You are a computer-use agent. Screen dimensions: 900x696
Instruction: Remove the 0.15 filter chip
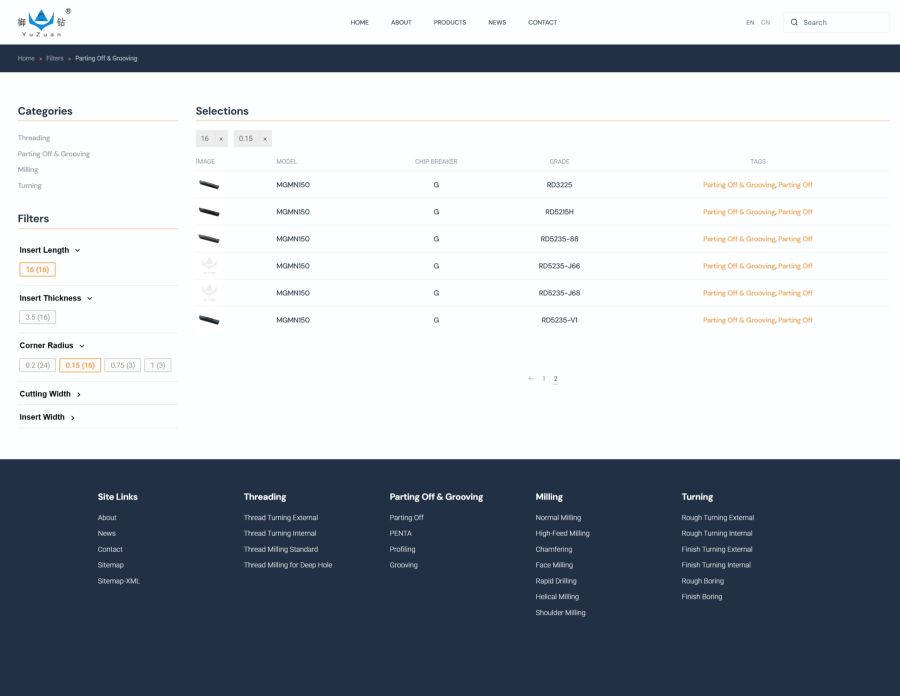click(x=265, y=139)
